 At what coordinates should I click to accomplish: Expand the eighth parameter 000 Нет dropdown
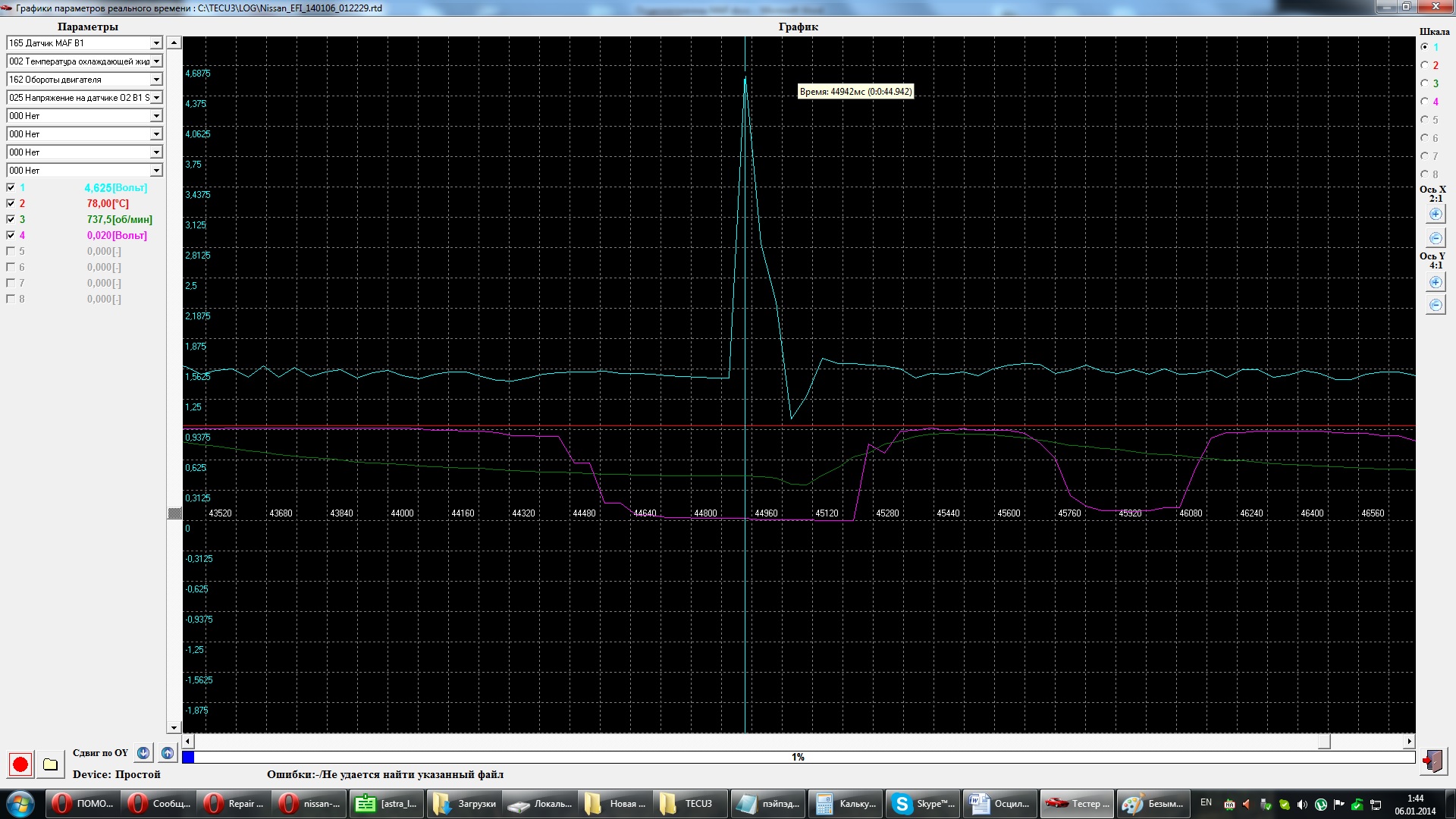pyautogui.click(x=156, y=171)
